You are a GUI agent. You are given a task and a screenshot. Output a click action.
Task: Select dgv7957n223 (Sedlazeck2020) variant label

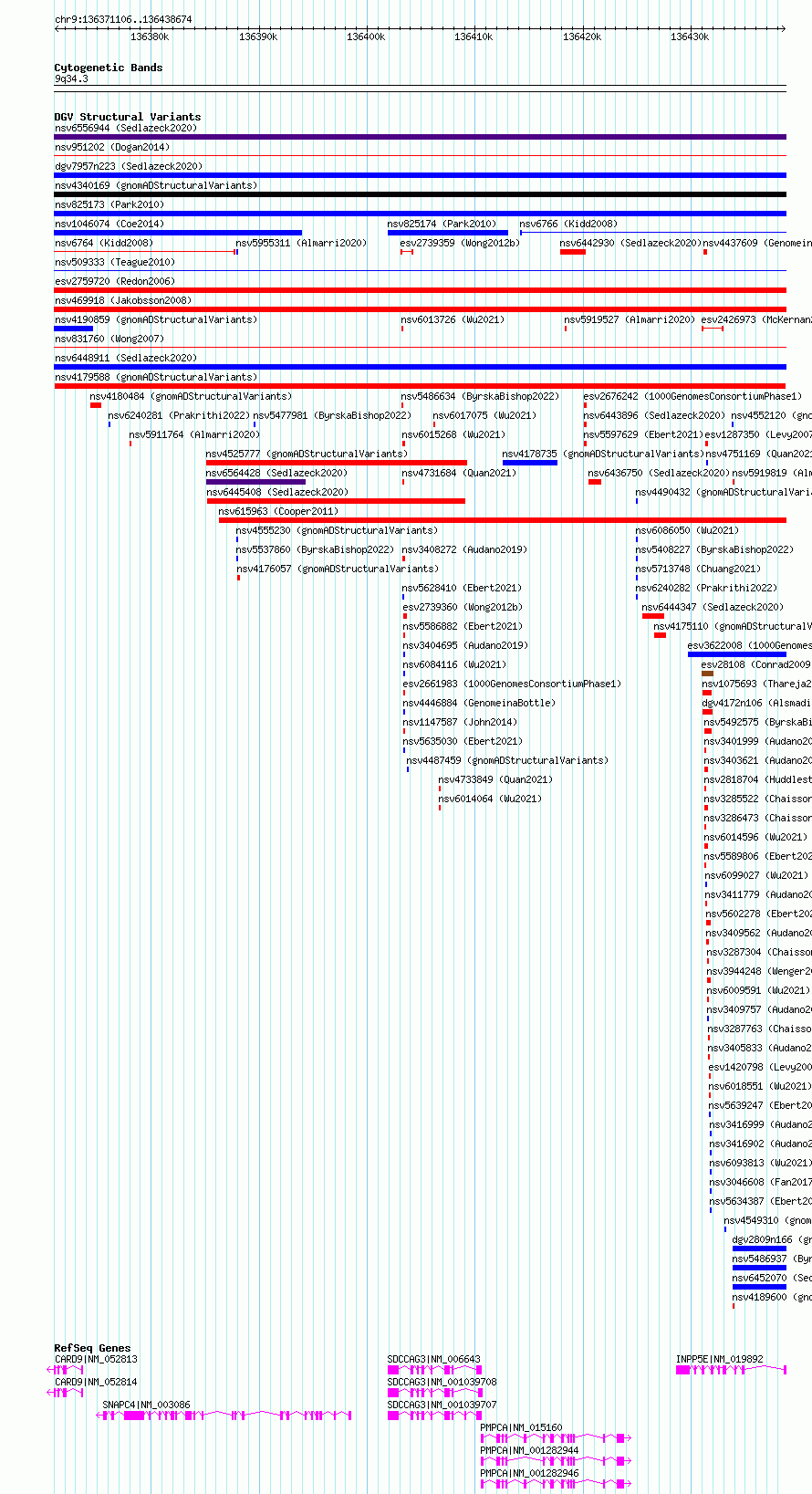pyautogui.click(x=129, y=166)
